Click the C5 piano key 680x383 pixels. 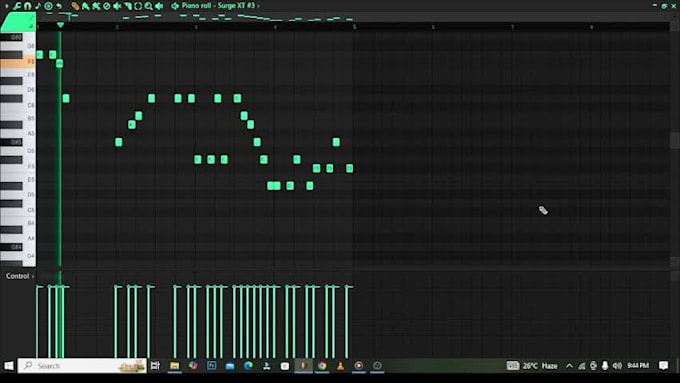pyautogui.click(x=17, y=210)
